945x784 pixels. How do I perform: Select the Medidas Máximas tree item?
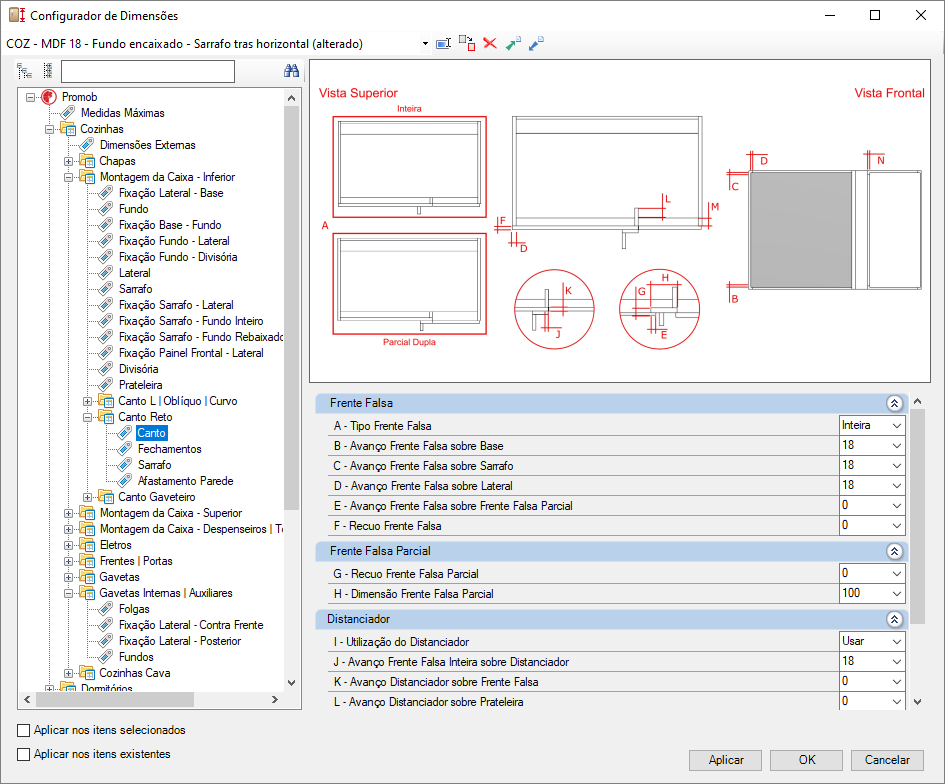(122, 113)
